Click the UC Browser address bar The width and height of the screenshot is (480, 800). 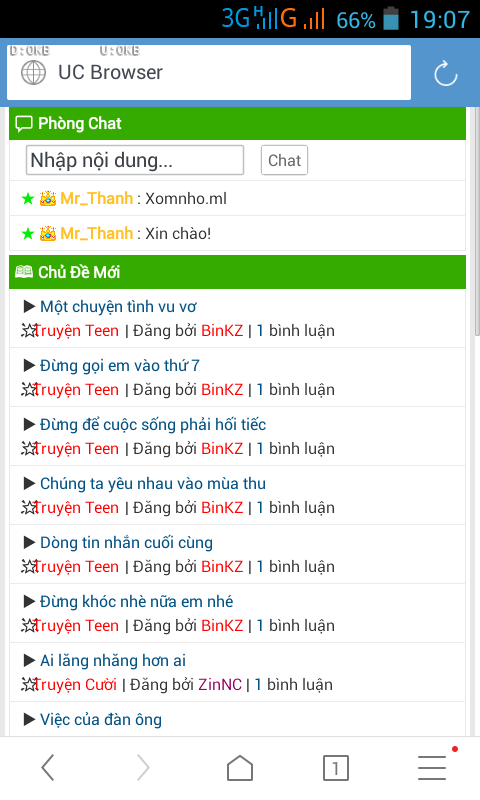click(x=209, y=72)
